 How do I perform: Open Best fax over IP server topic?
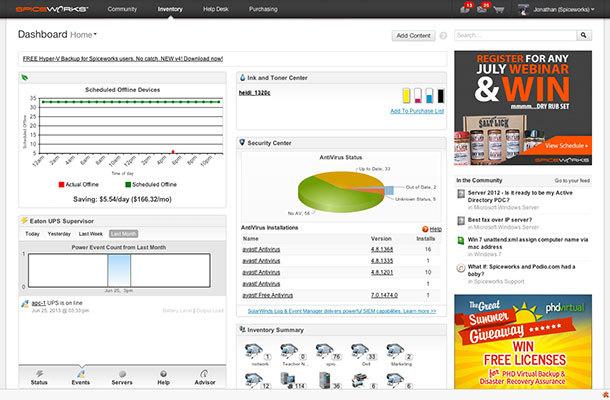pyautogui.click(x=500, y=220)
